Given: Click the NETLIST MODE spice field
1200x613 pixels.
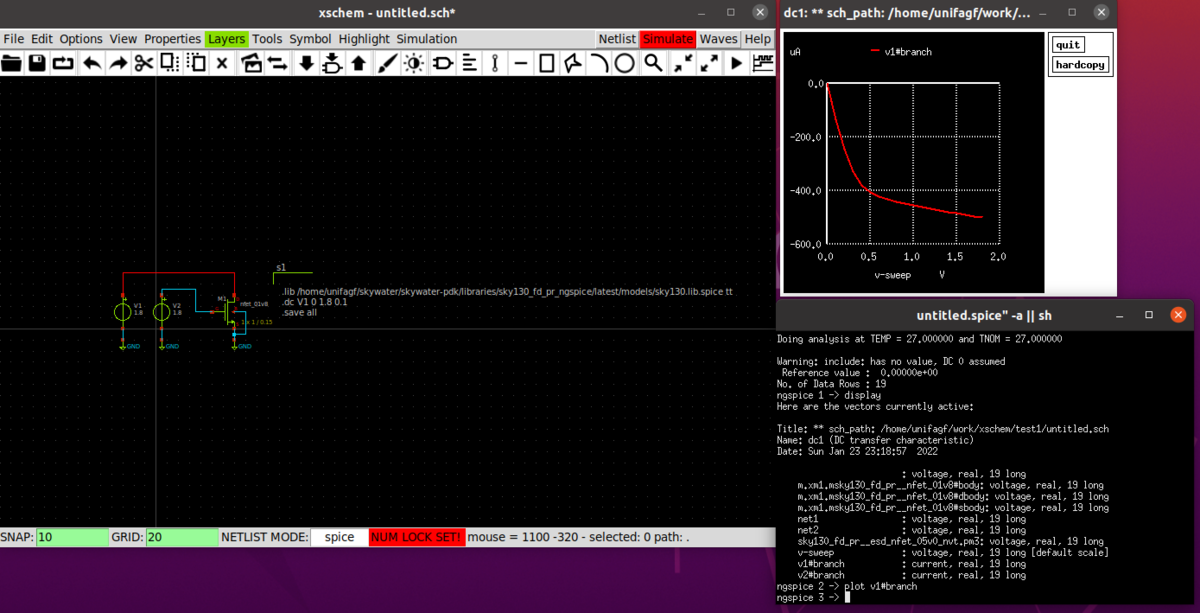Looking at the screenshot, I should [x=339, y=537].
